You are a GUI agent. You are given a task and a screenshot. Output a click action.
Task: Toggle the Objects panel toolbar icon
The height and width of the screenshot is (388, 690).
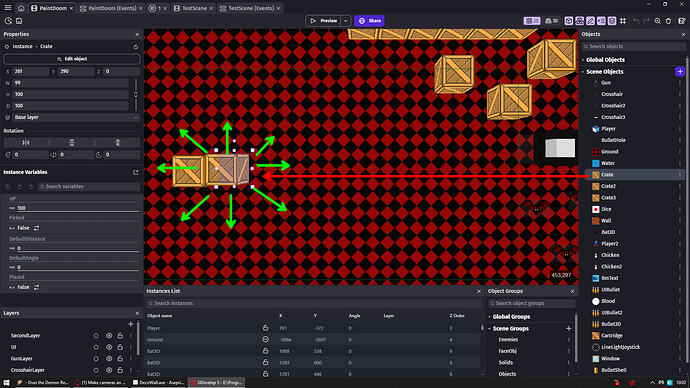click(569, 21)
